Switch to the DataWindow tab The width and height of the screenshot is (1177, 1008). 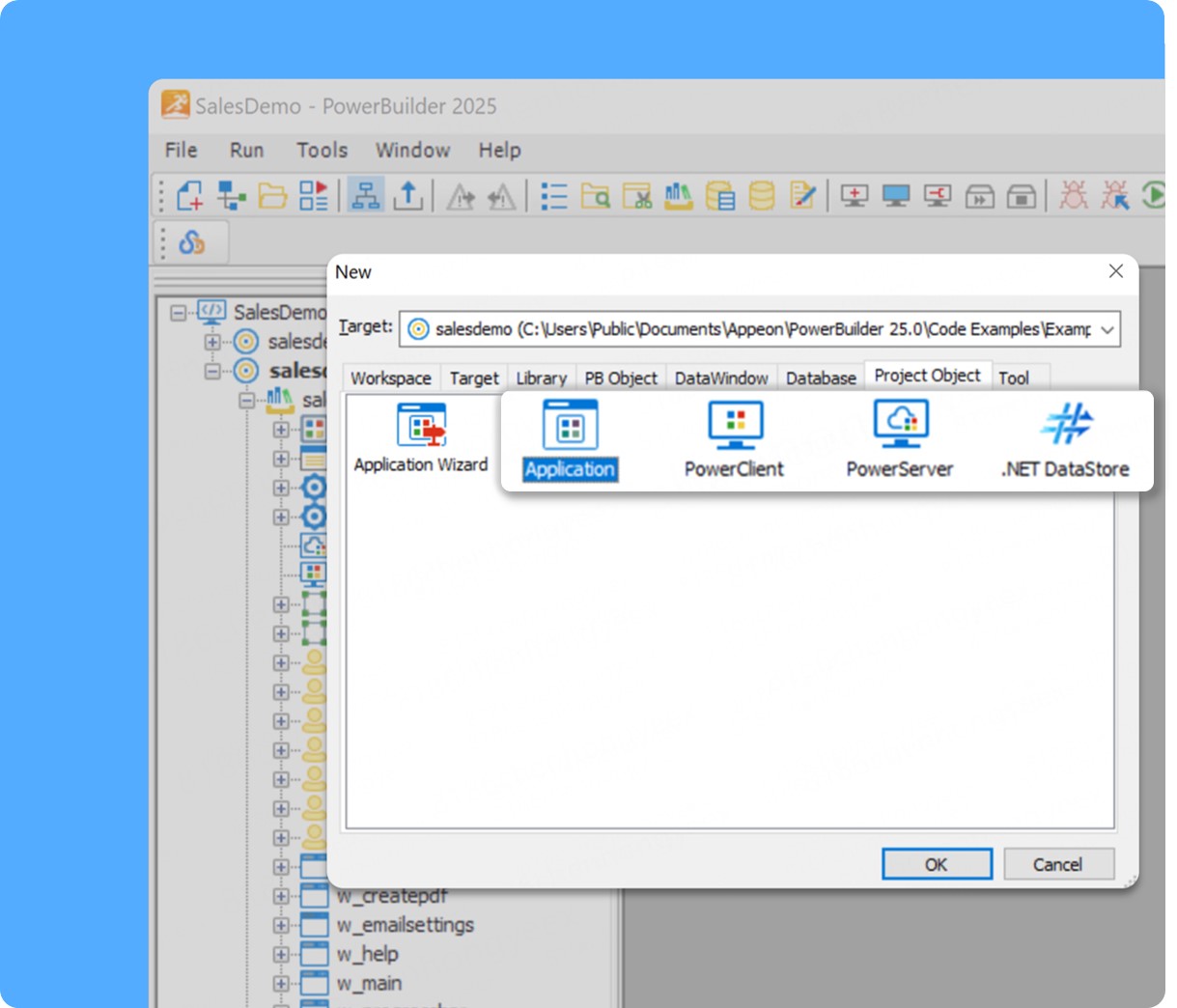pos(721,378)
